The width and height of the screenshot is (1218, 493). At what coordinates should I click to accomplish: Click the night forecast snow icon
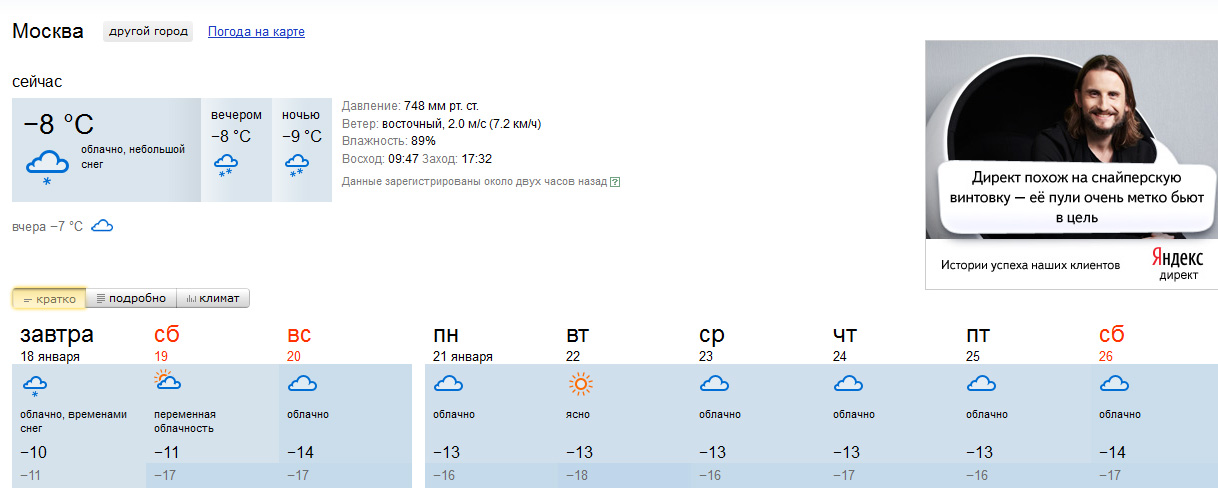coord(297,166)
